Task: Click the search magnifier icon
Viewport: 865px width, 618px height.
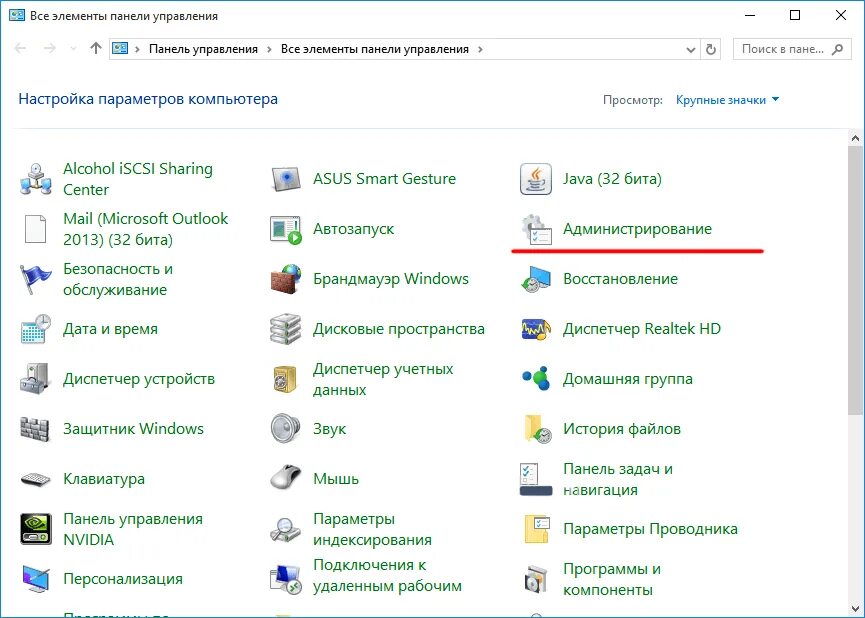Action: [x=837, y=49]
